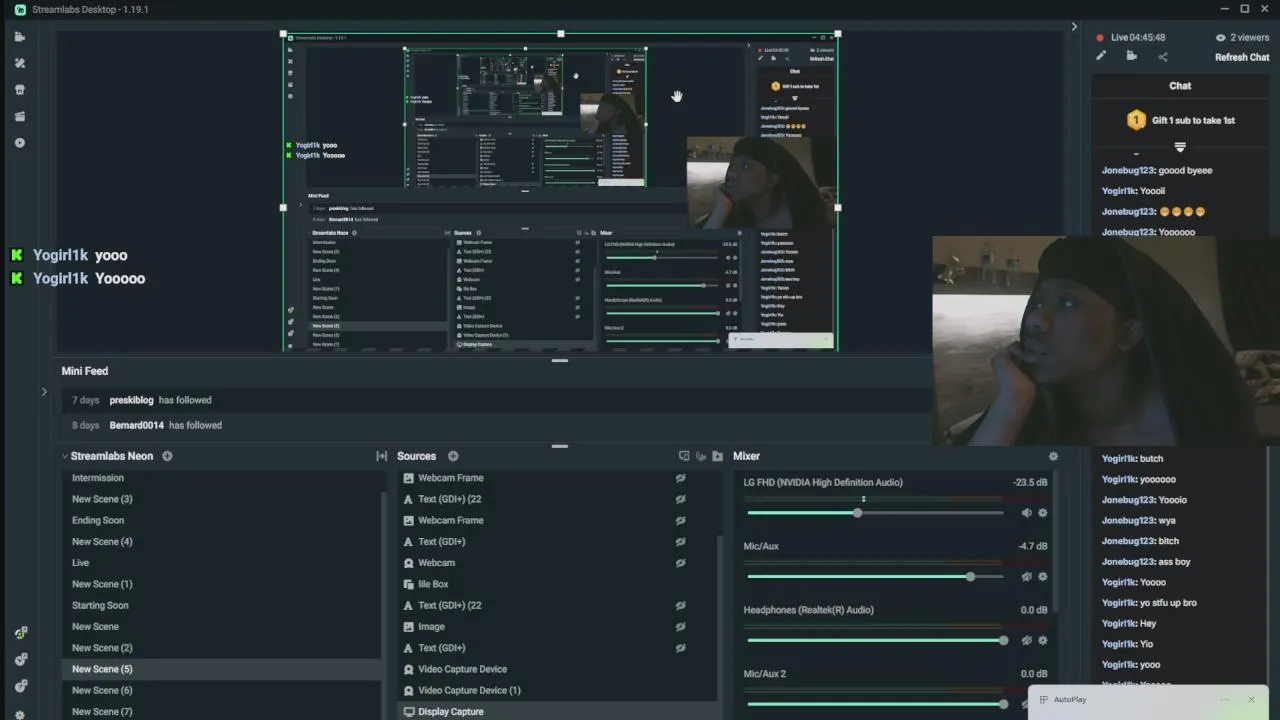Toggle visibility of the Webcam source

coord(680,563)
